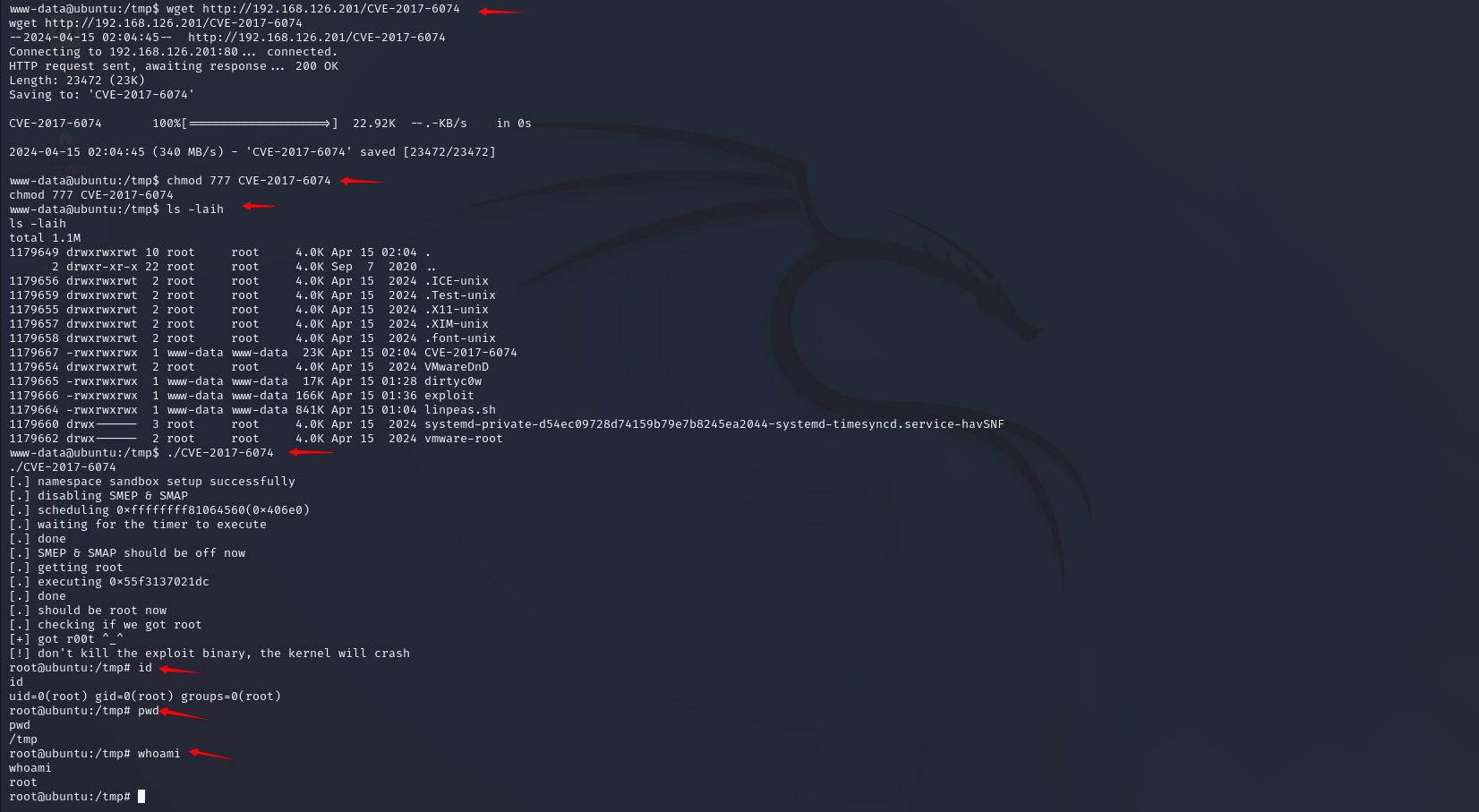Select the 'linpeas.sh' file name
The image size is (1479, 812).
pos(460,410)
